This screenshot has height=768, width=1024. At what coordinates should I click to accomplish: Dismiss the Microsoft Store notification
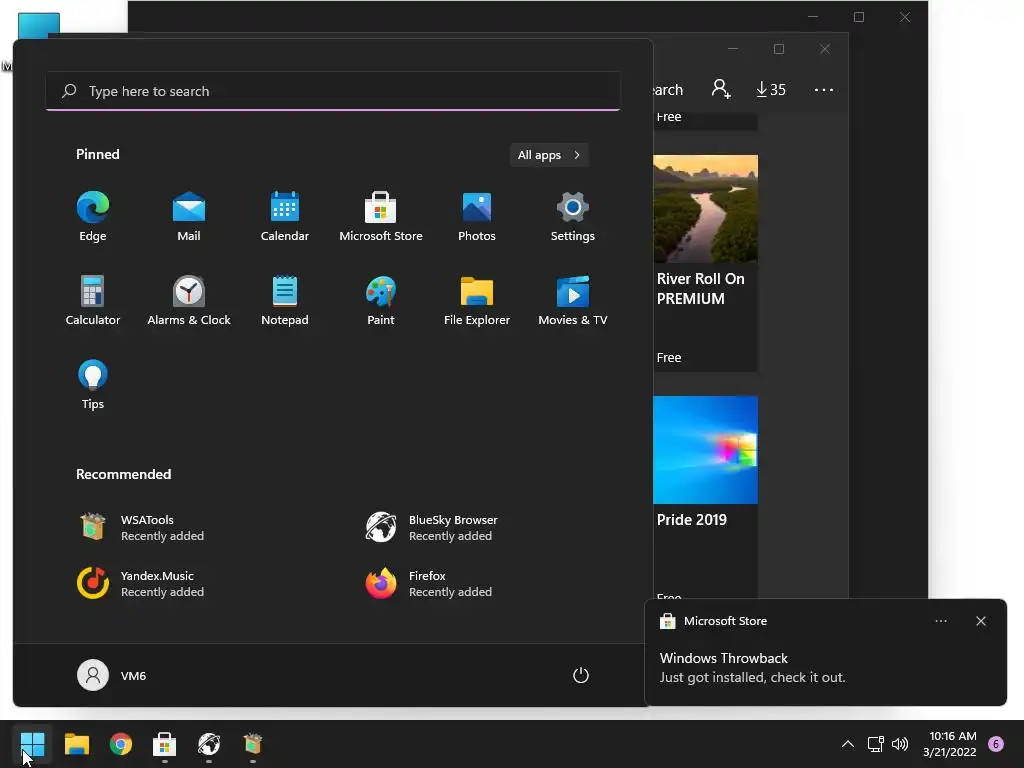pyautogui.click(x=981, y=621)
